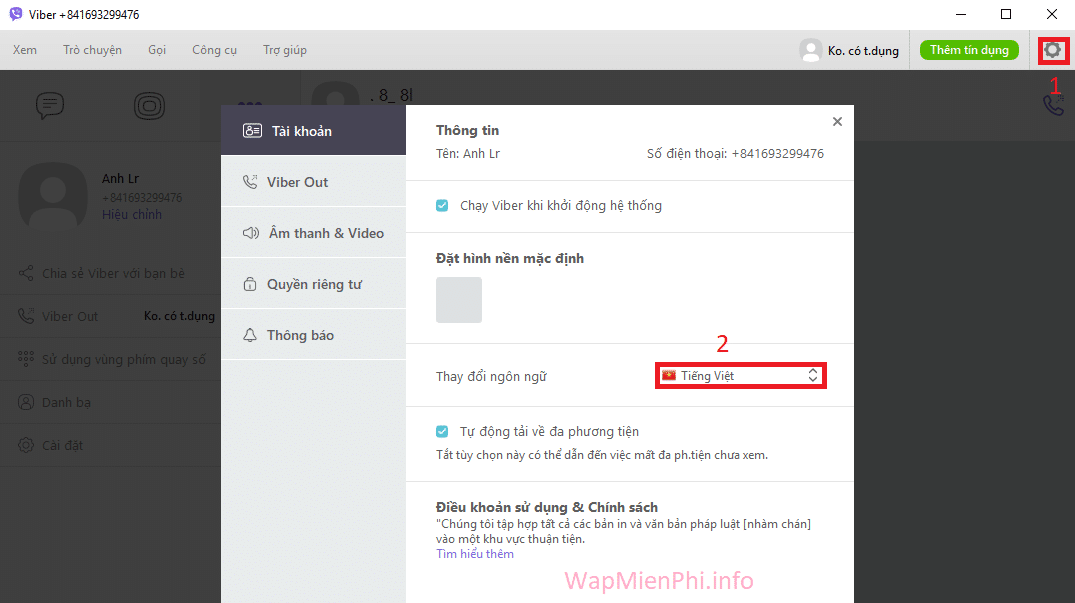Click the speaker icon for Âm thanh & Video
The image size is (1075, 603).
tap(251, 233)
